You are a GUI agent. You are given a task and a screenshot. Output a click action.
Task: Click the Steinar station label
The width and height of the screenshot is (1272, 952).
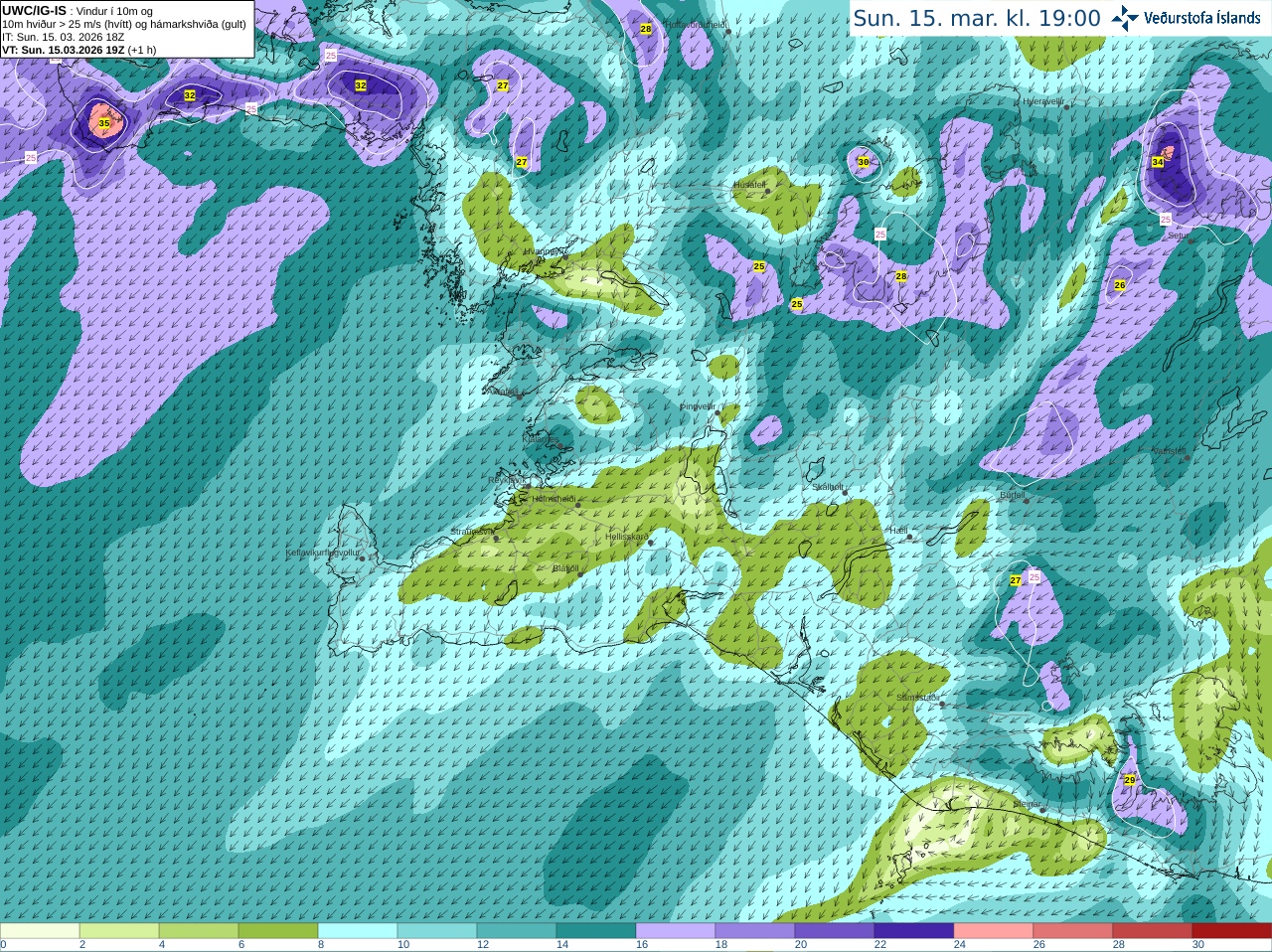tap(1027, 804)
